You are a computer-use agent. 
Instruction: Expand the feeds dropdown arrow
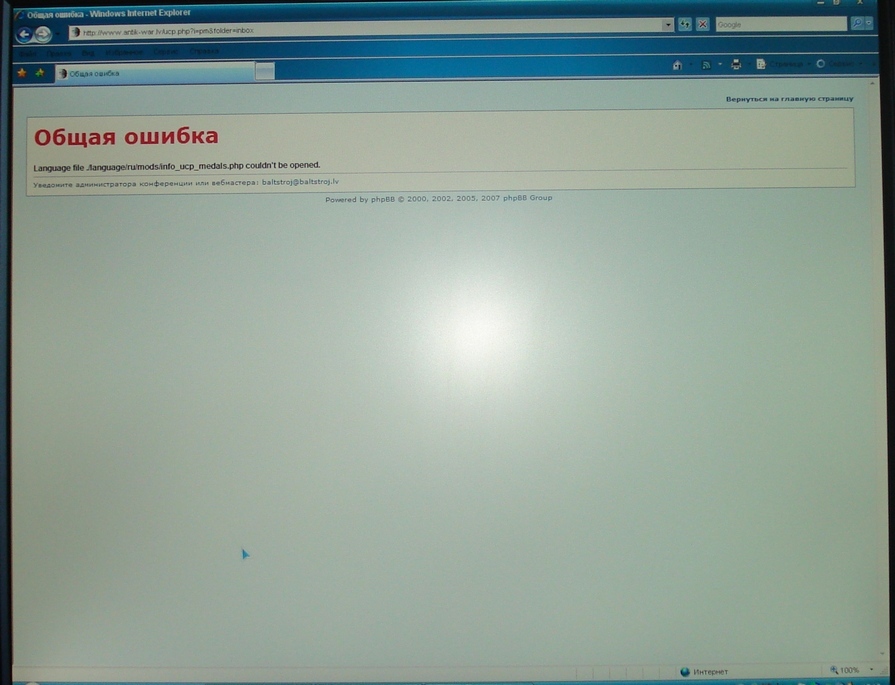[720, 65]
